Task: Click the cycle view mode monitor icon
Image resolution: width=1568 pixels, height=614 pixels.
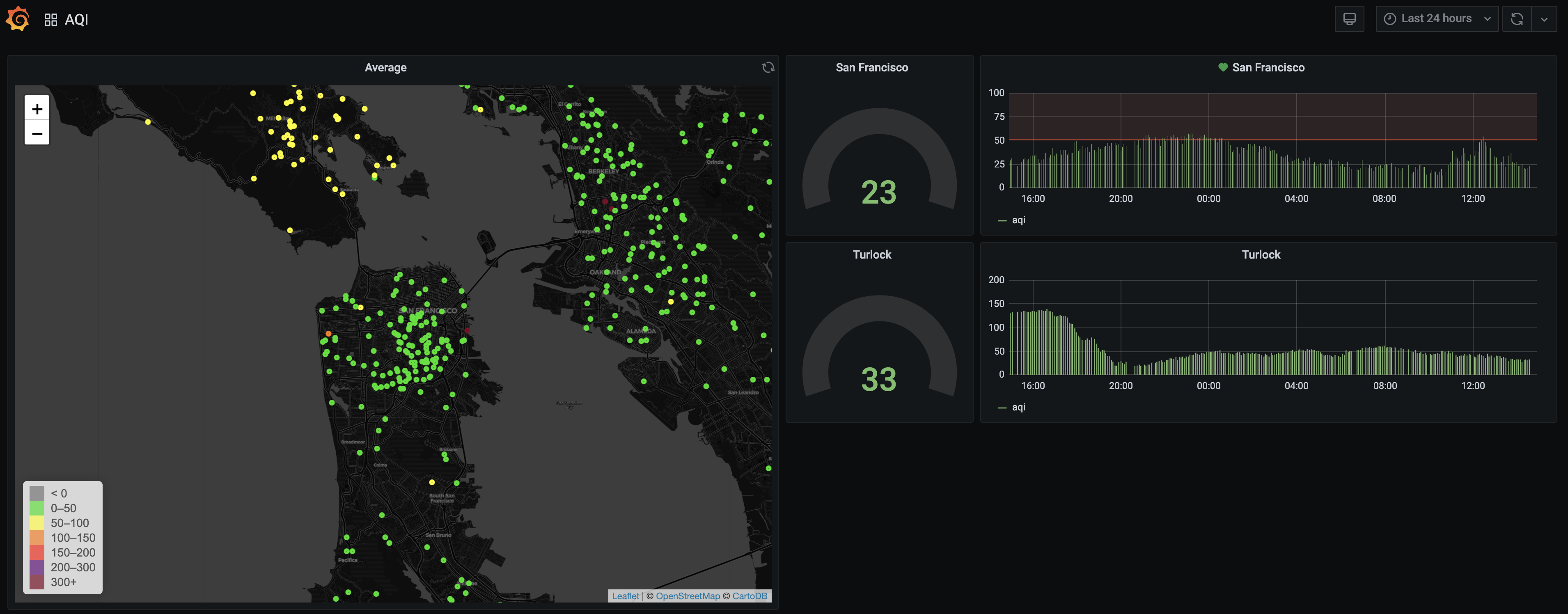Action: point(1349,19)
